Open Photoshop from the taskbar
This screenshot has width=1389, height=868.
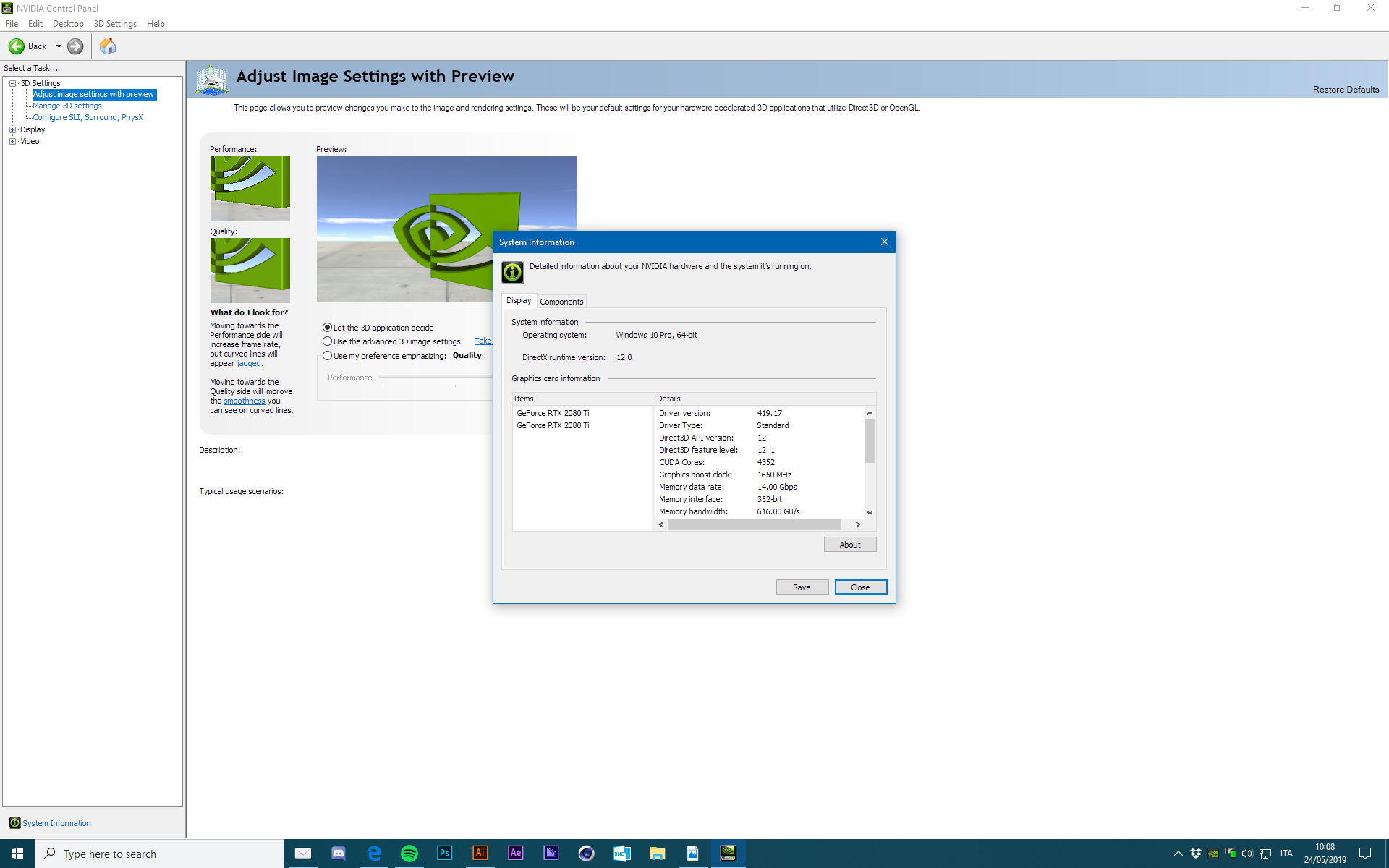click(x=444, y=853)
